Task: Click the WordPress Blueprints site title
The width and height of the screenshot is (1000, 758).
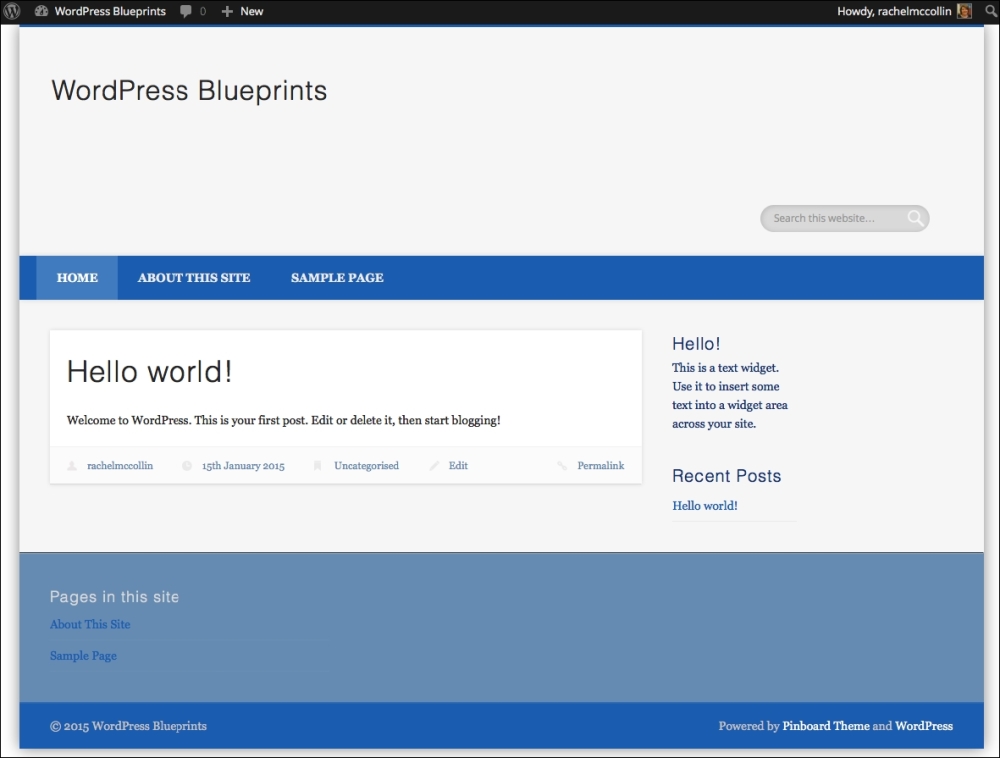Action: 189,91
